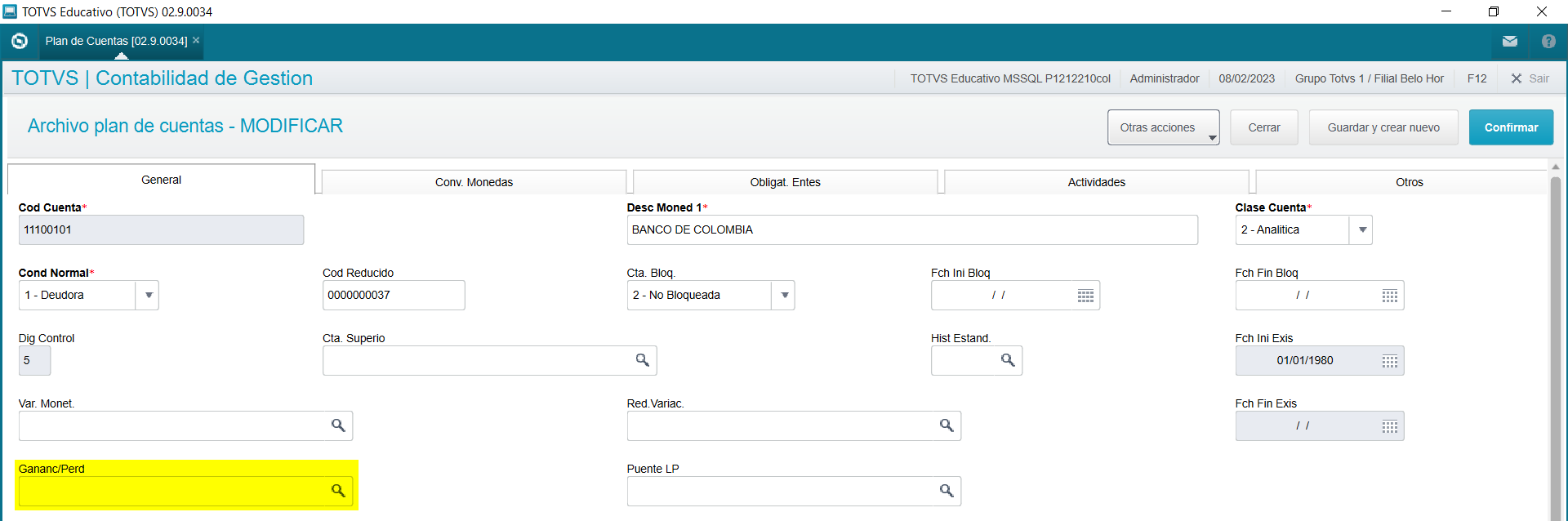This screenshot has width=1568, height=521.
Task: Click search magnifier in Gananc/Perd field
Action: click(338, 491)
